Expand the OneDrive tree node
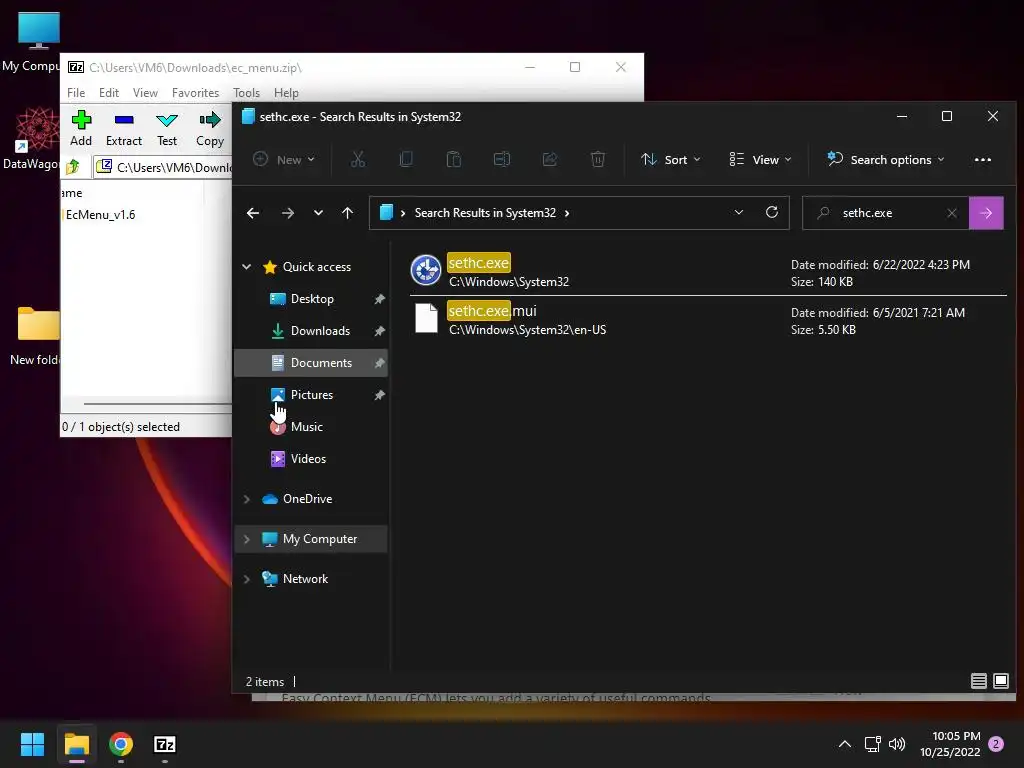The height and width of the screenshot is (768, 1024). pos(247,499)
